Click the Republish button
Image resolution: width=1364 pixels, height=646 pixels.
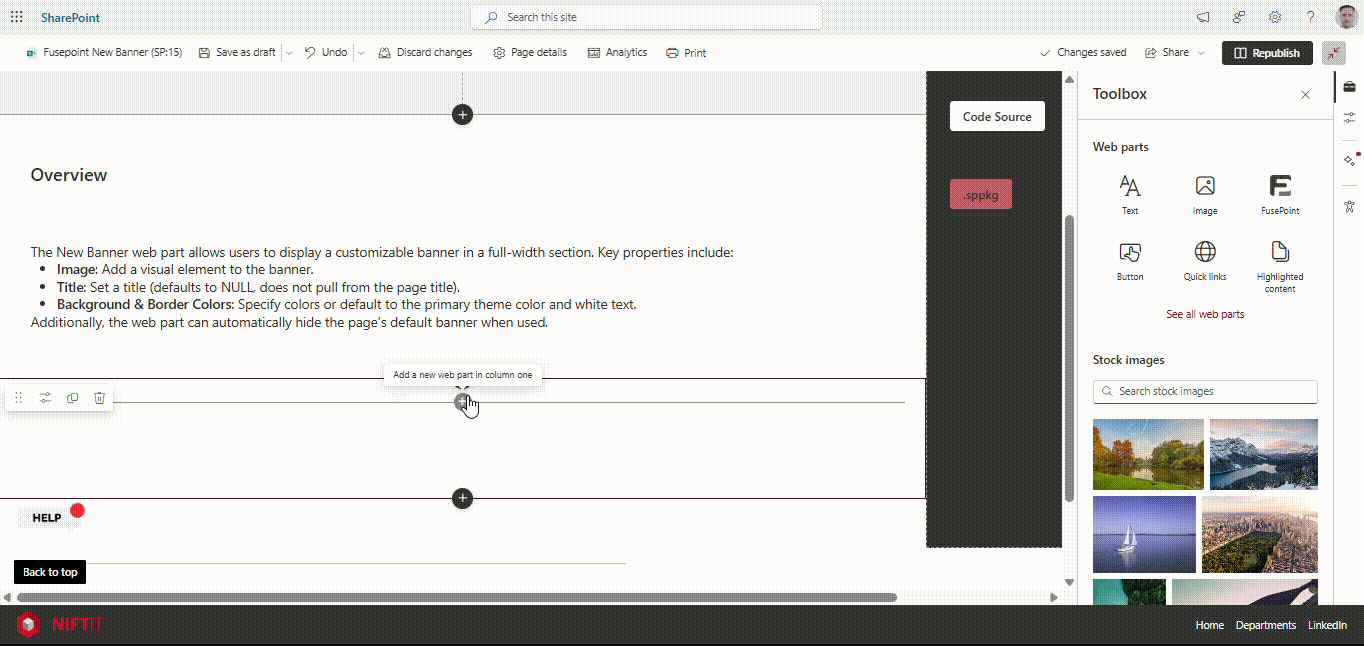pyautogui.click(x=1266, y=53)
